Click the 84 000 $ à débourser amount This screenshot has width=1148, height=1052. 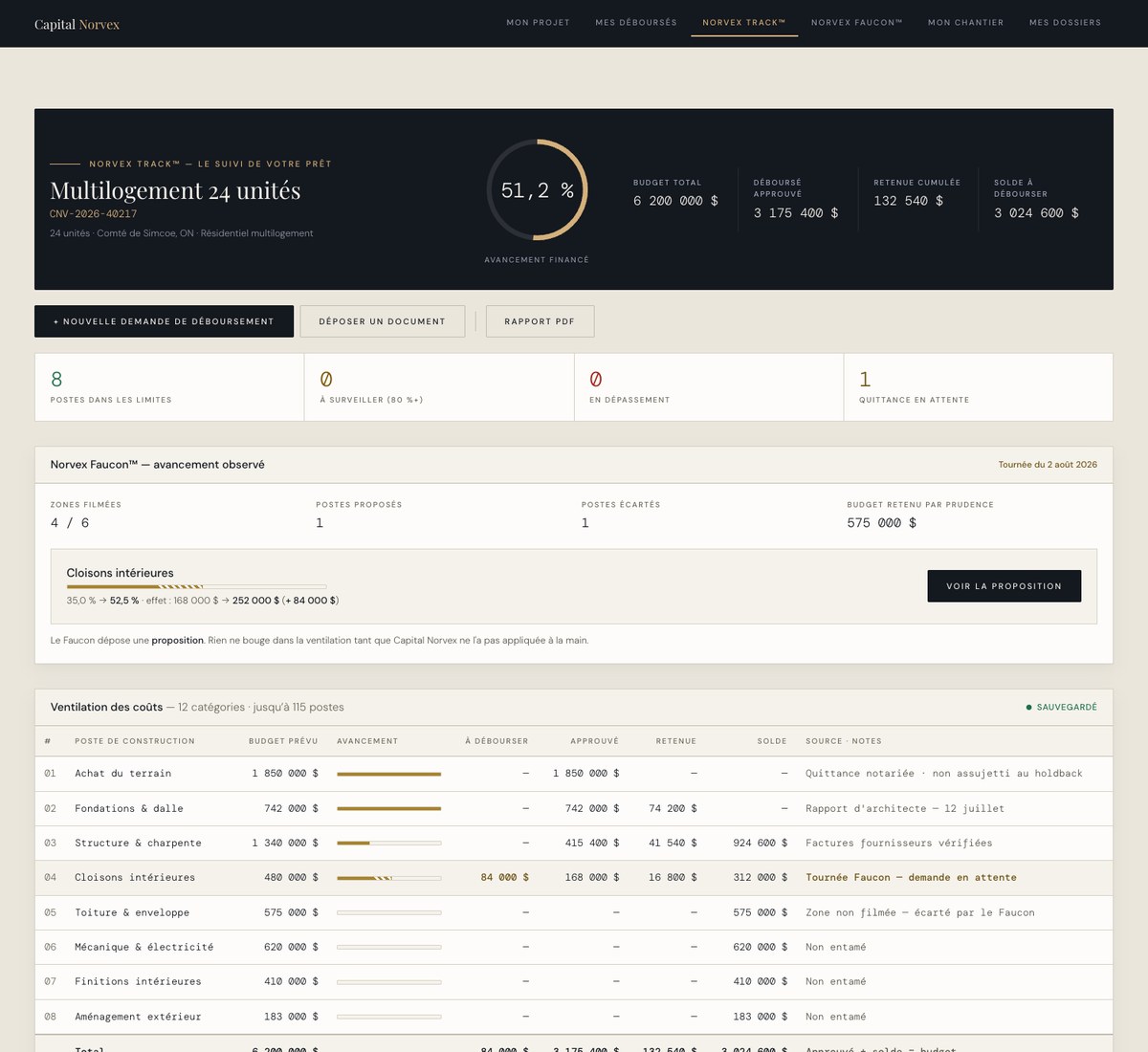point(505,878)
